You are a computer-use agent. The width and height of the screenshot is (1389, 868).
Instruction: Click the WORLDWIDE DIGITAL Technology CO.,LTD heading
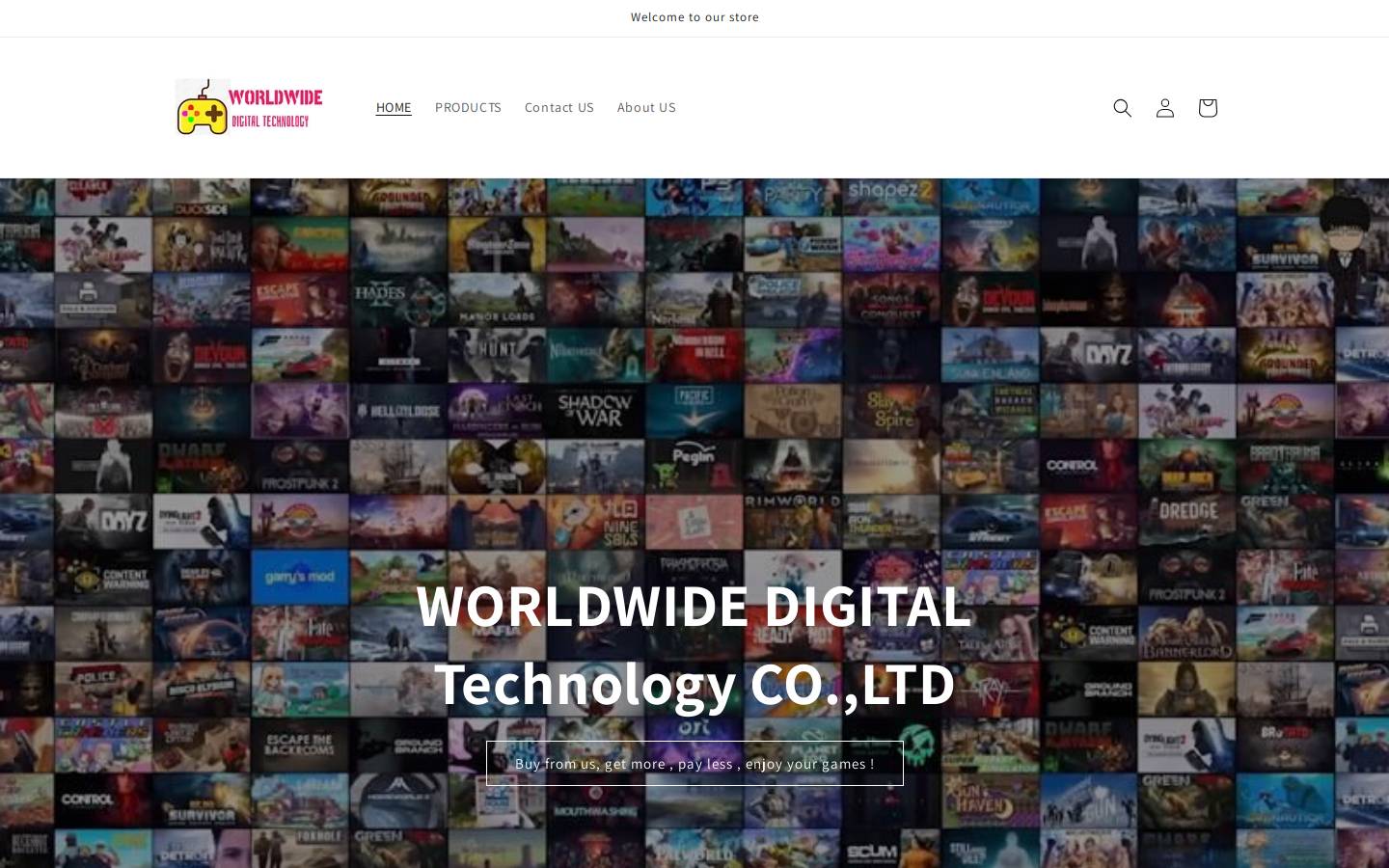coord(694,644)
